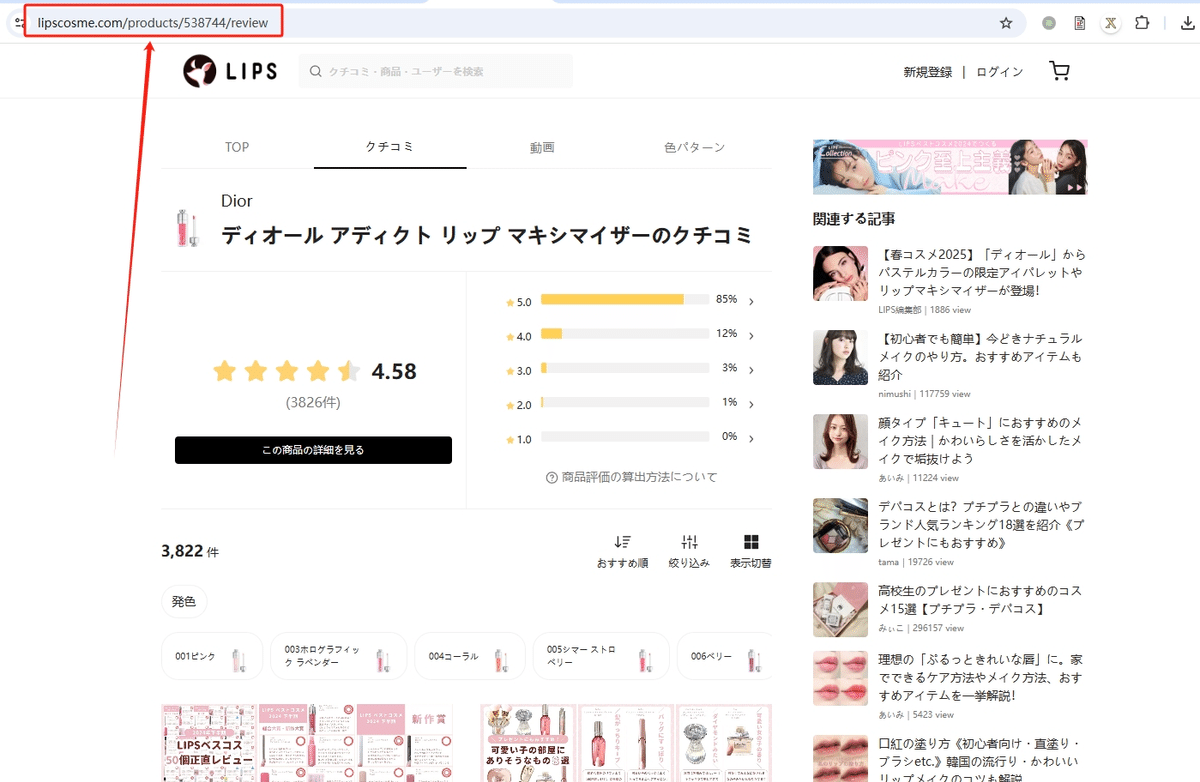Choose the 004コーラル color chip
1200x782 pixels.
pos(470,657)
